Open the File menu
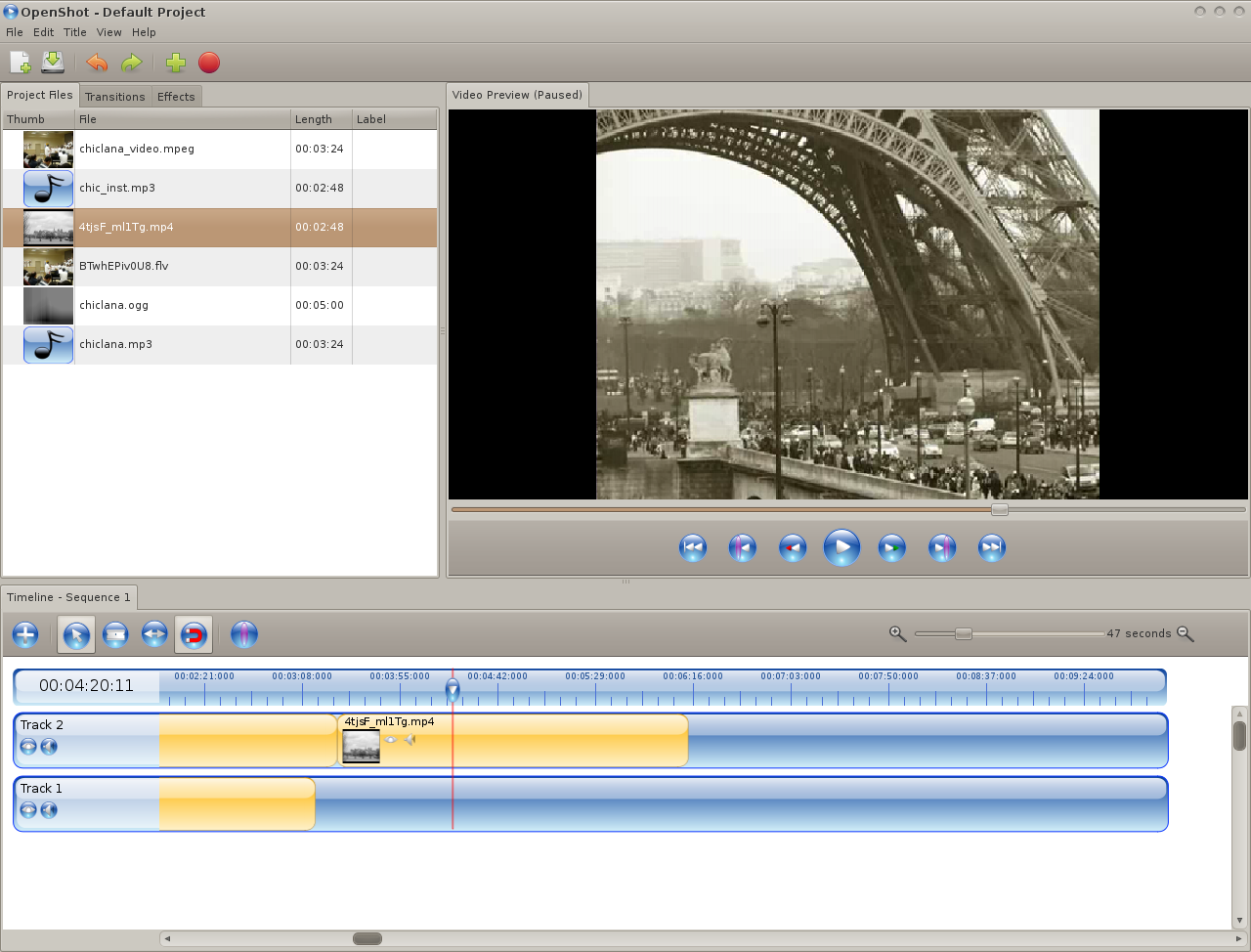 coord(15,32)
